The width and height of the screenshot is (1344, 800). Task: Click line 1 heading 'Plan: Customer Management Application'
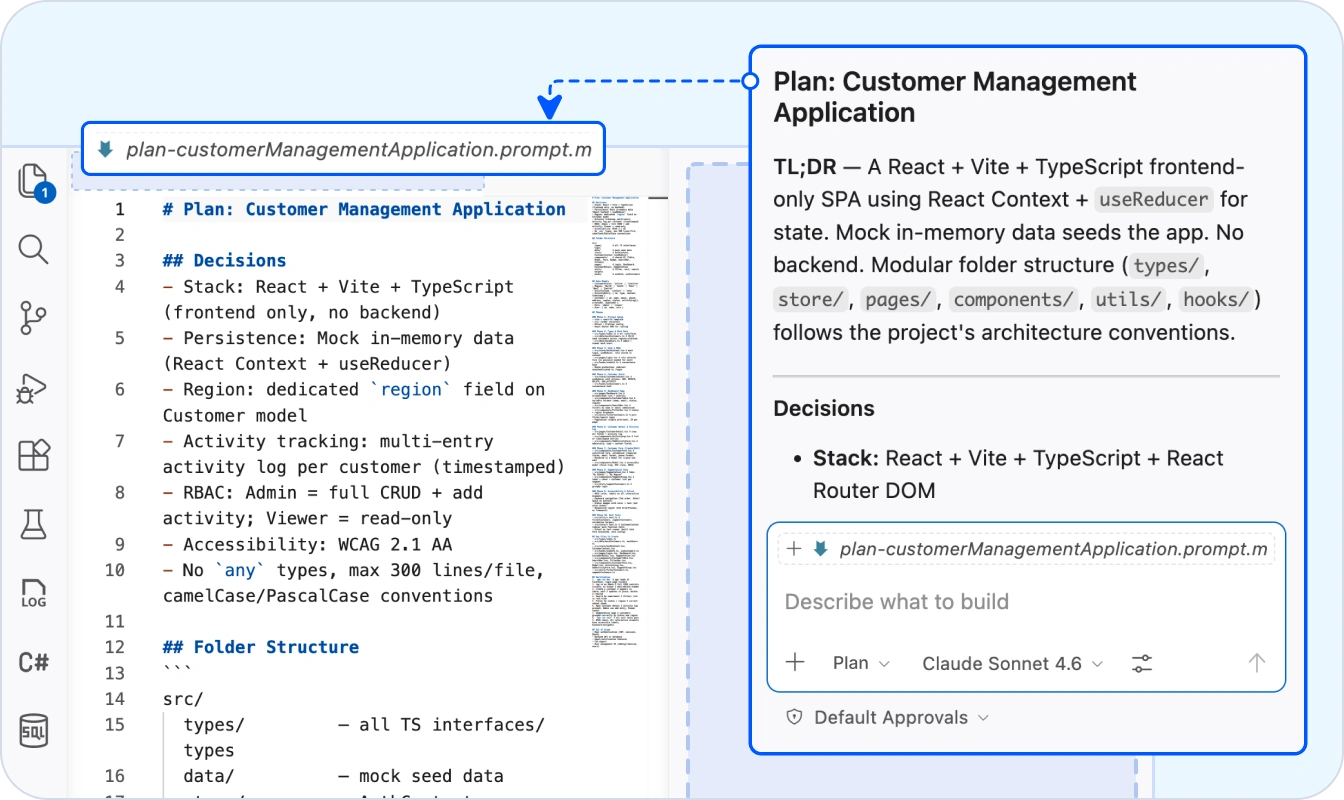(364, 209)
